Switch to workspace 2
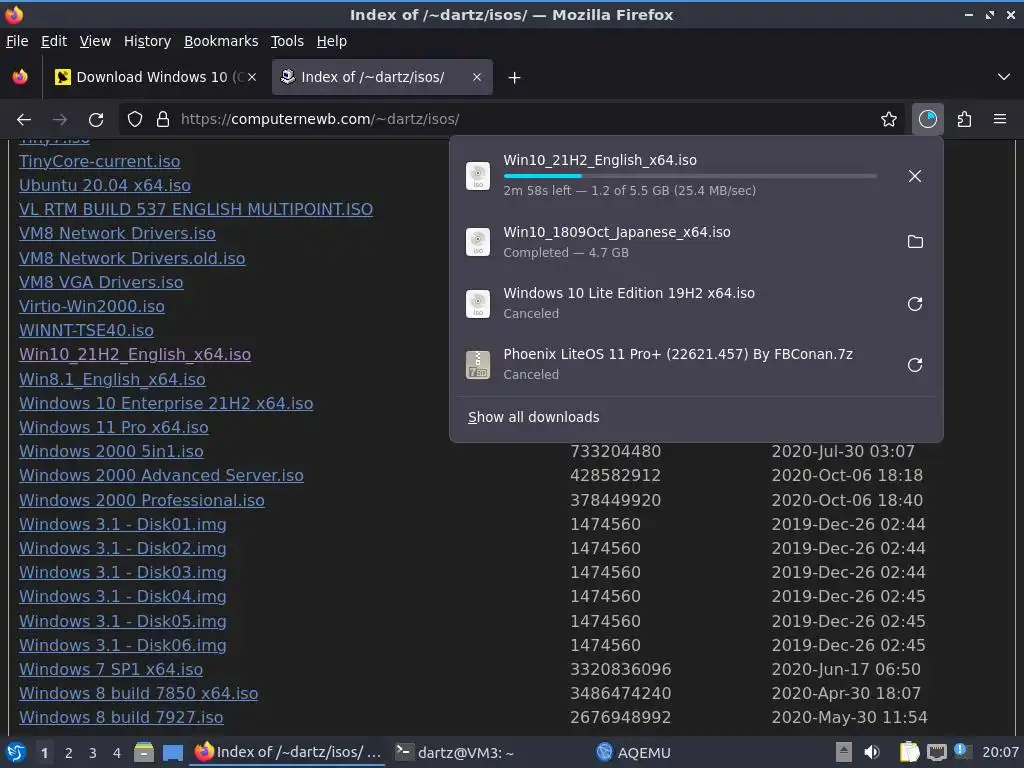The width and height of the screenshot is (1024, 768). [x=69, y=753]
